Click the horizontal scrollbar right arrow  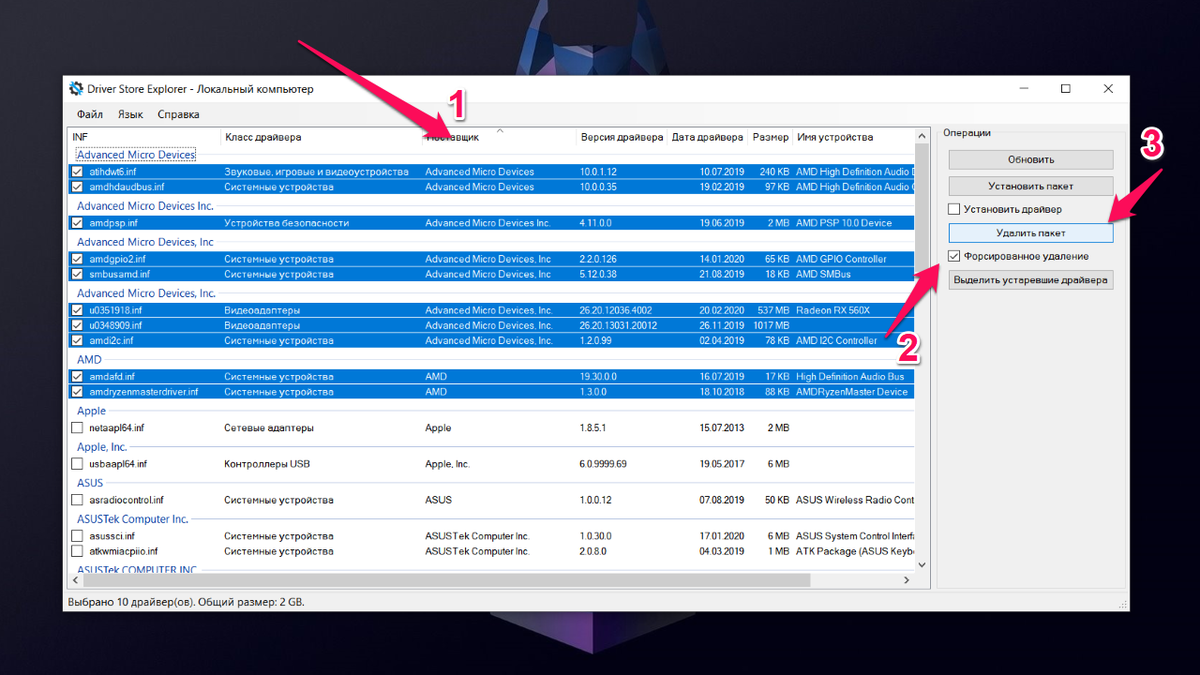tap(907, 580)
